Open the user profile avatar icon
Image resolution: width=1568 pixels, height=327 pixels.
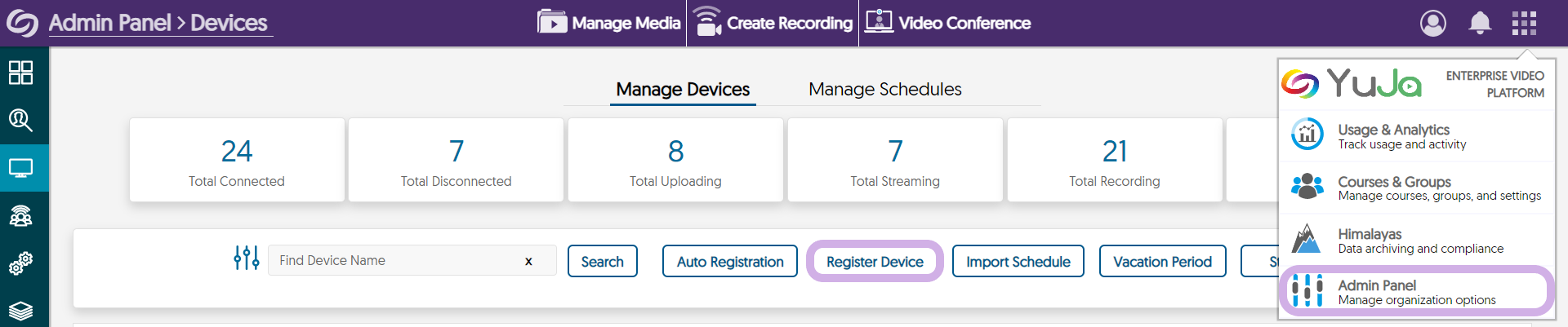pos(1433,23)
